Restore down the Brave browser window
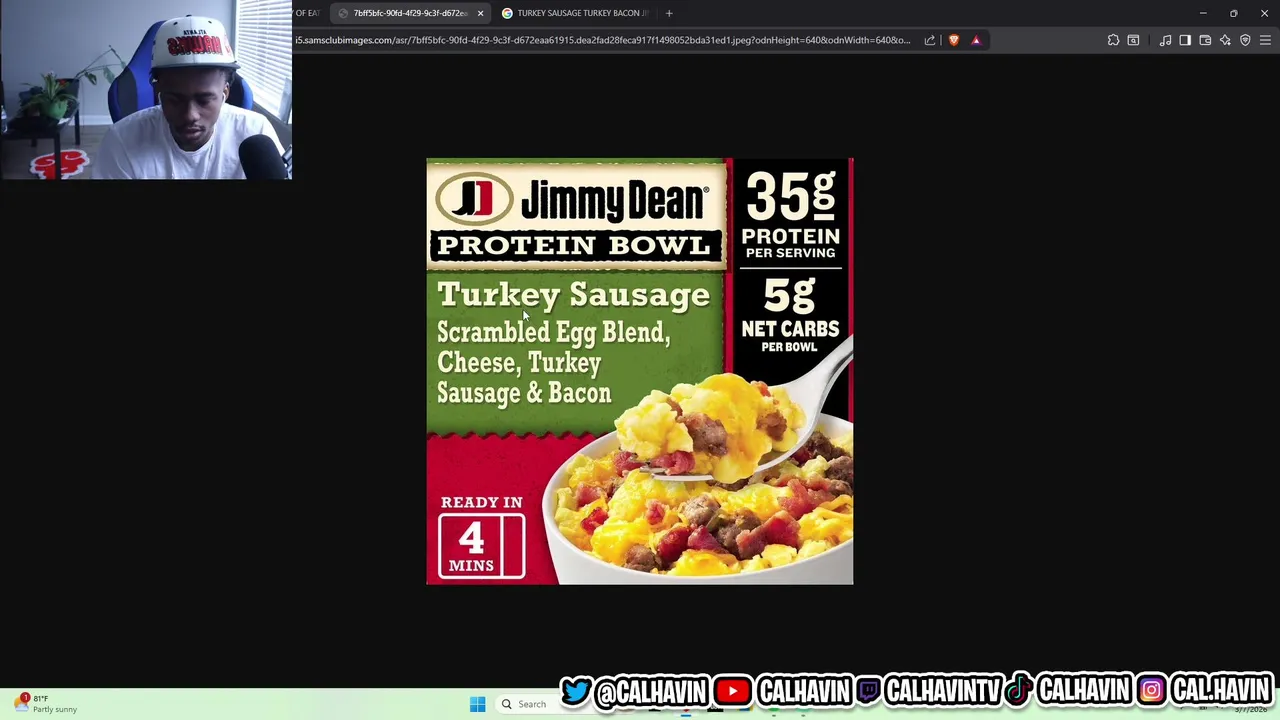This screenshot has width=1280, height=720. (x=1234, y=13)
